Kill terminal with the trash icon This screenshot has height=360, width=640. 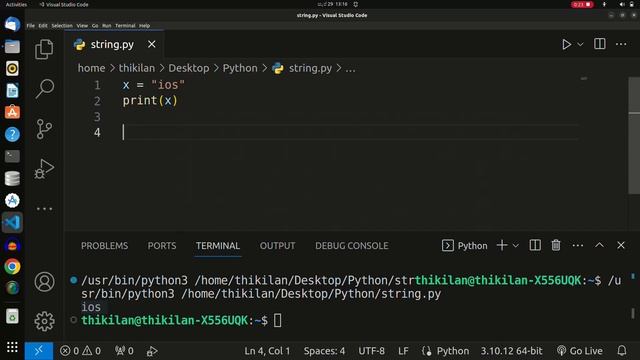coord(556,245)
